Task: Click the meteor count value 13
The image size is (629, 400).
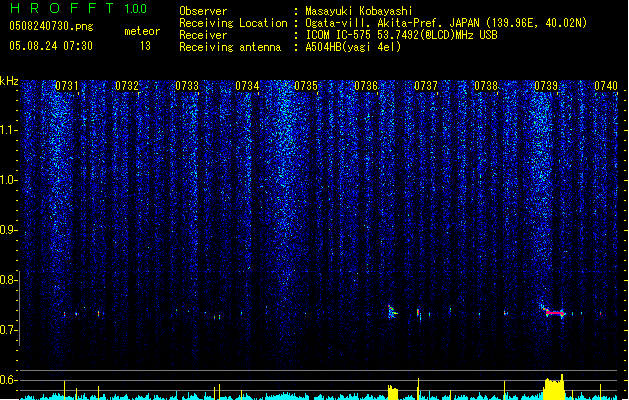Action: tap(145, 46)
